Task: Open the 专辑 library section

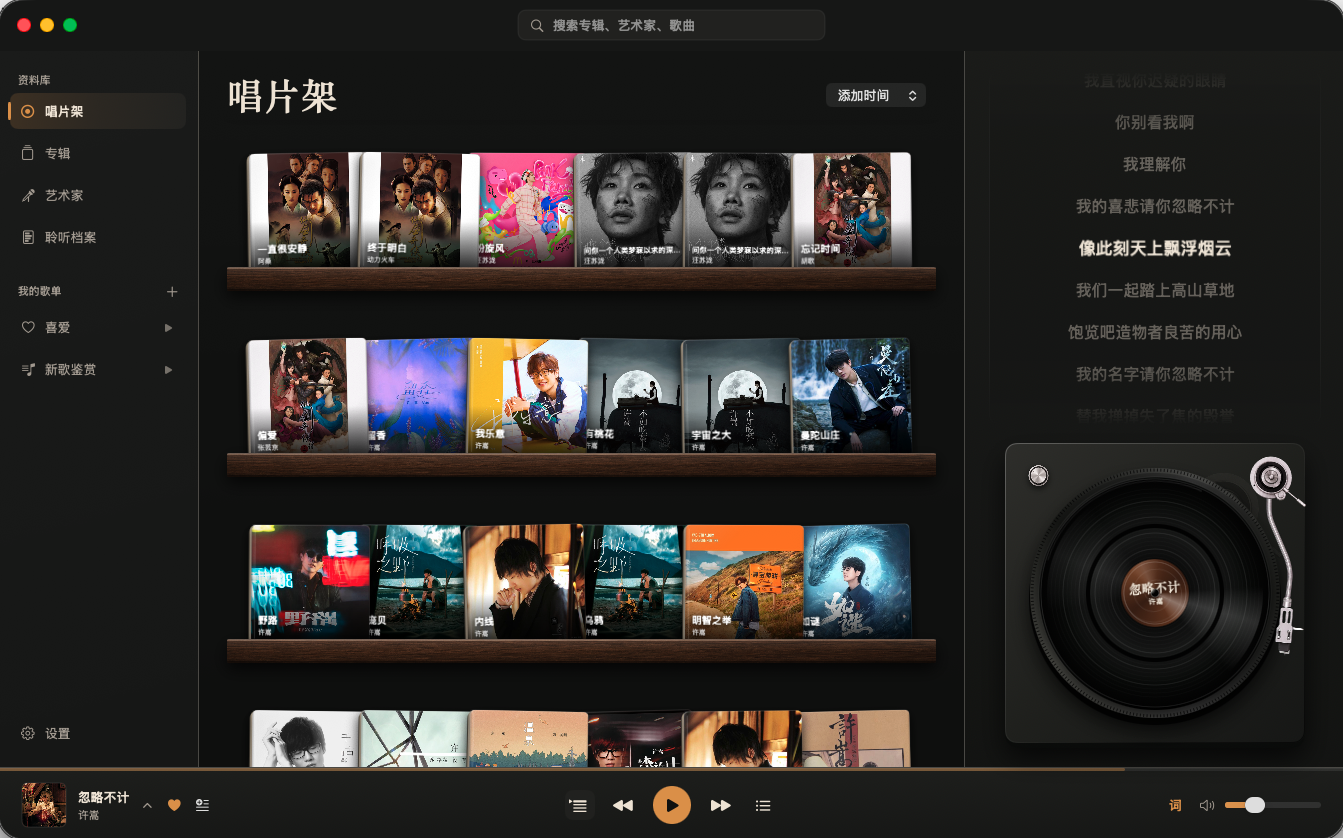Action: click(97, 153)
